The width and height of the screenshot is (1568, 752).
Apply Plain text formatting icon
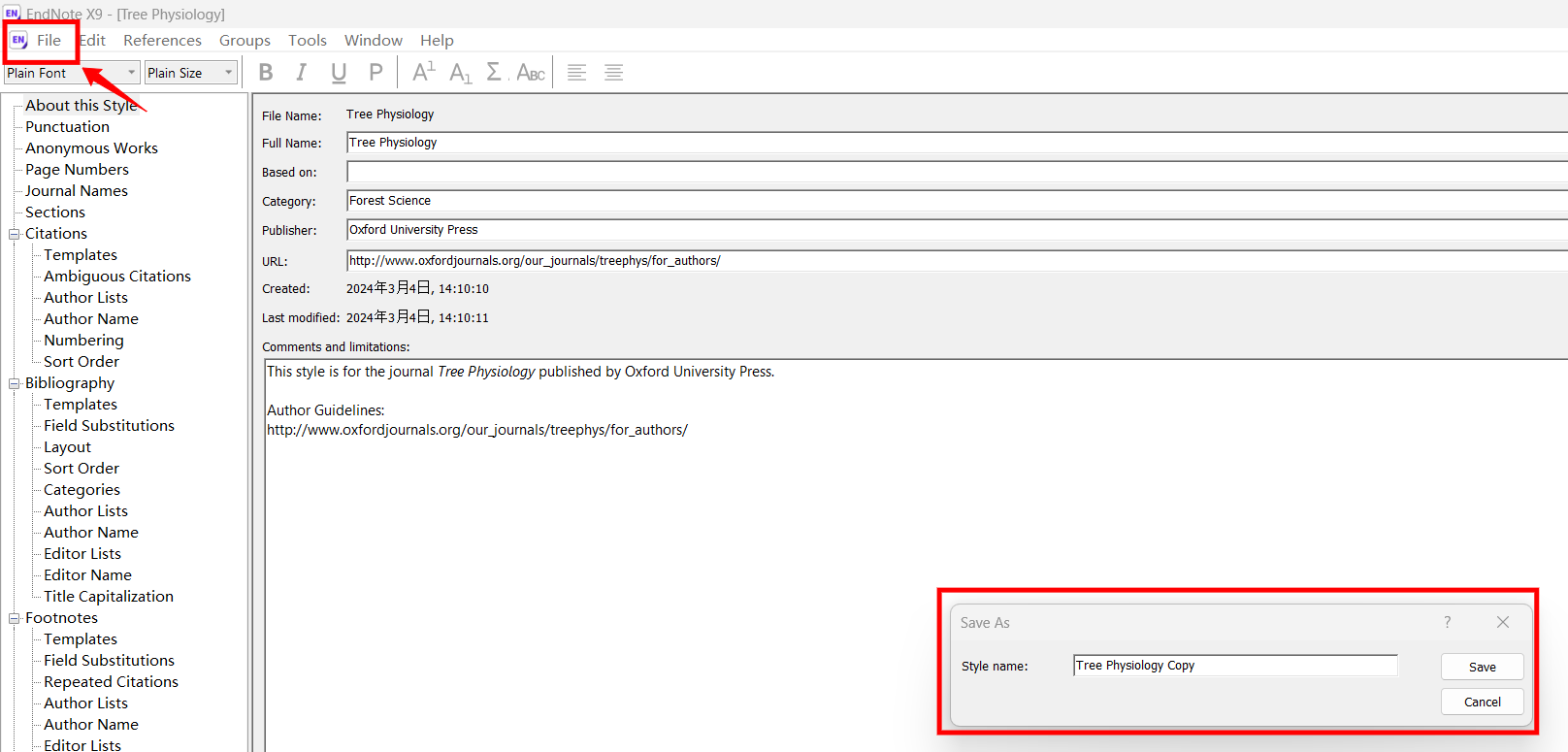tap(376, 73)
